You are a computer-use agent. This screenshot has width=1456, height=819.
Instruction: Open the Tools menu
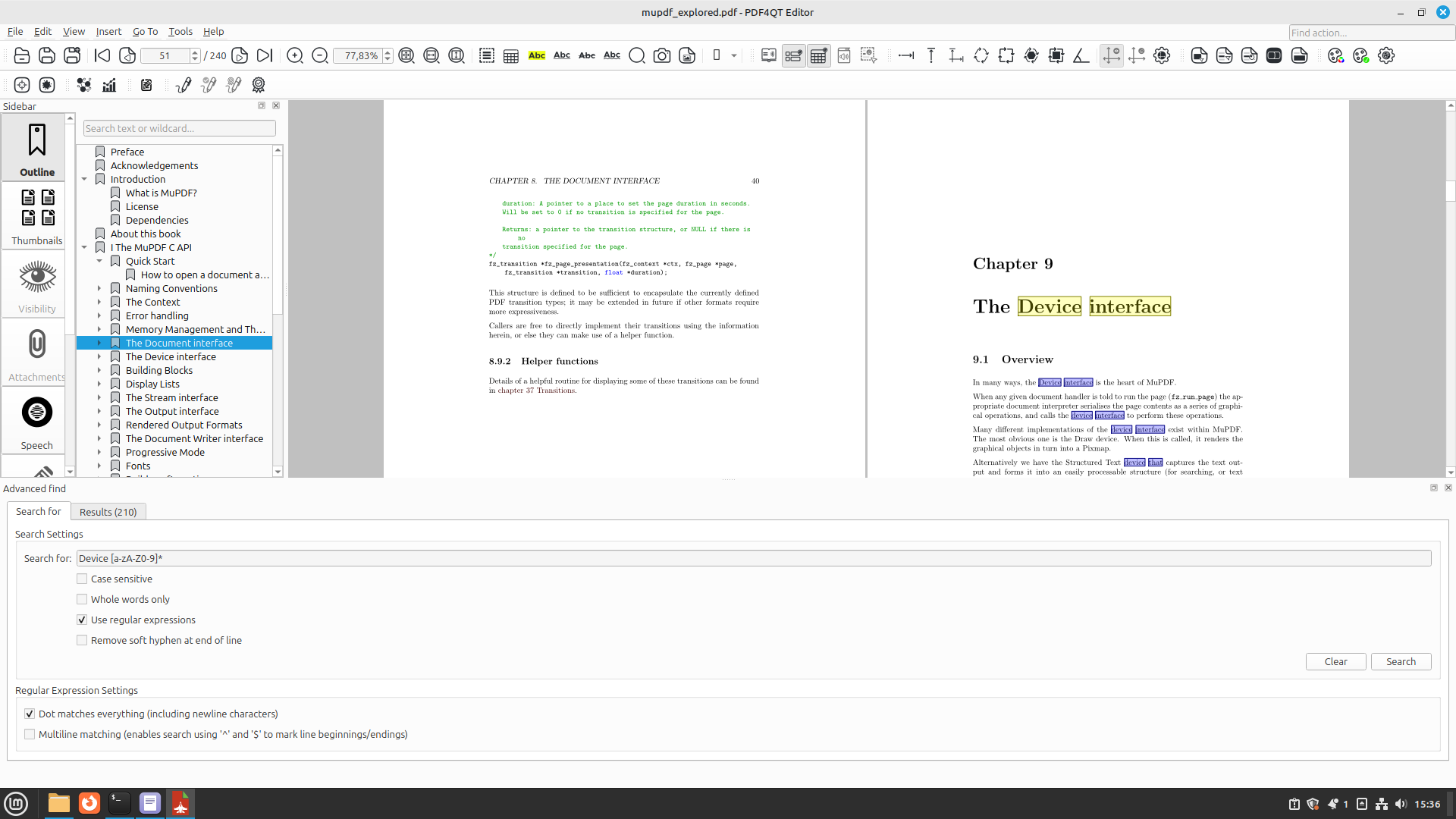180,31
